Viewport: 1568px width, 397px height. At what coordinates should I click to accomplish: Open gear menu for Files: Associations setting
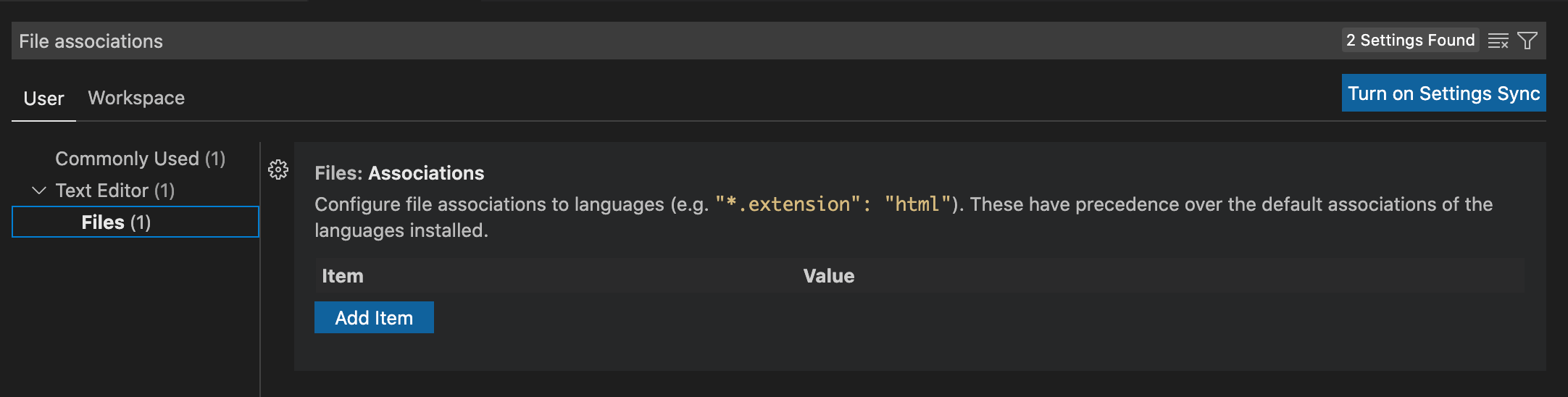[278, 170]
